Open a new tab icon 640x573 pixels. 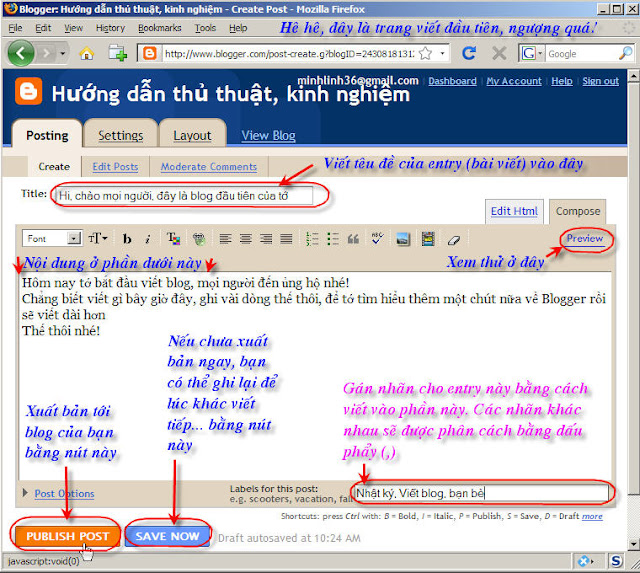(118, 53)
